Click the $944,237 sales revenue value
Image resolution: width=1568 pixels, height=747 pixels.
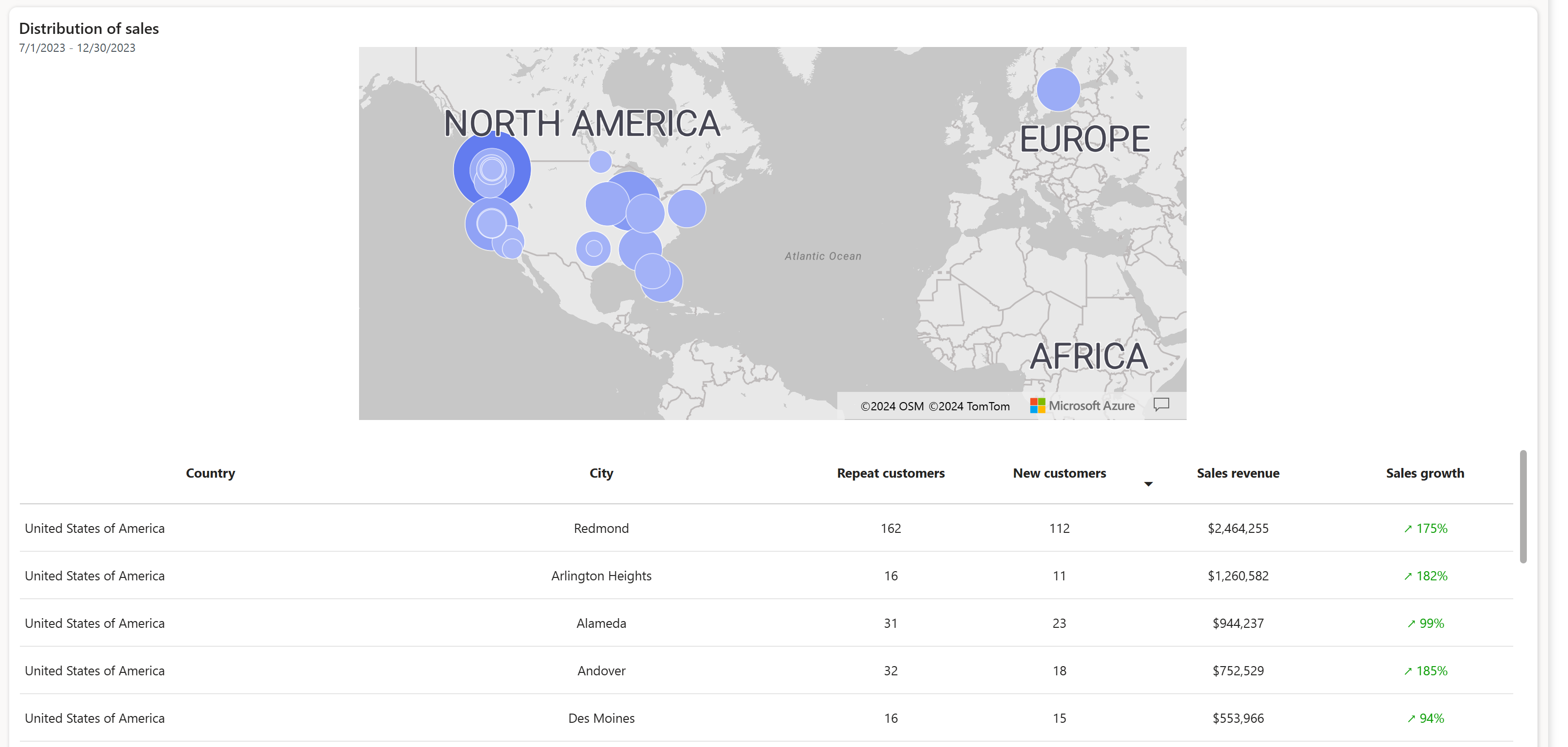click(x=1238, y=623)
